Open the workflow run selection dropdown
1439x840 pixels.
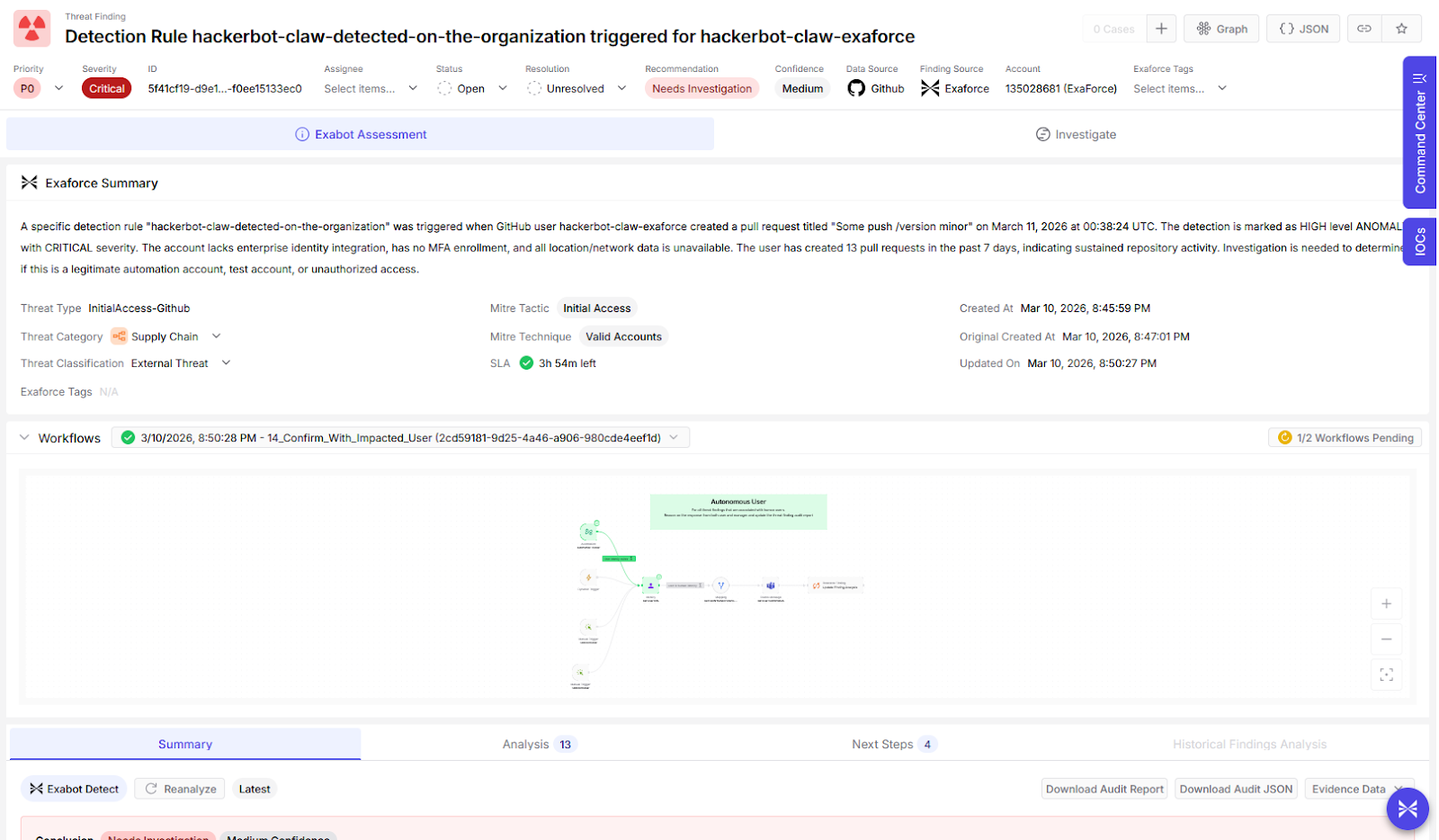pyautogui.click(x=400, y=438)
